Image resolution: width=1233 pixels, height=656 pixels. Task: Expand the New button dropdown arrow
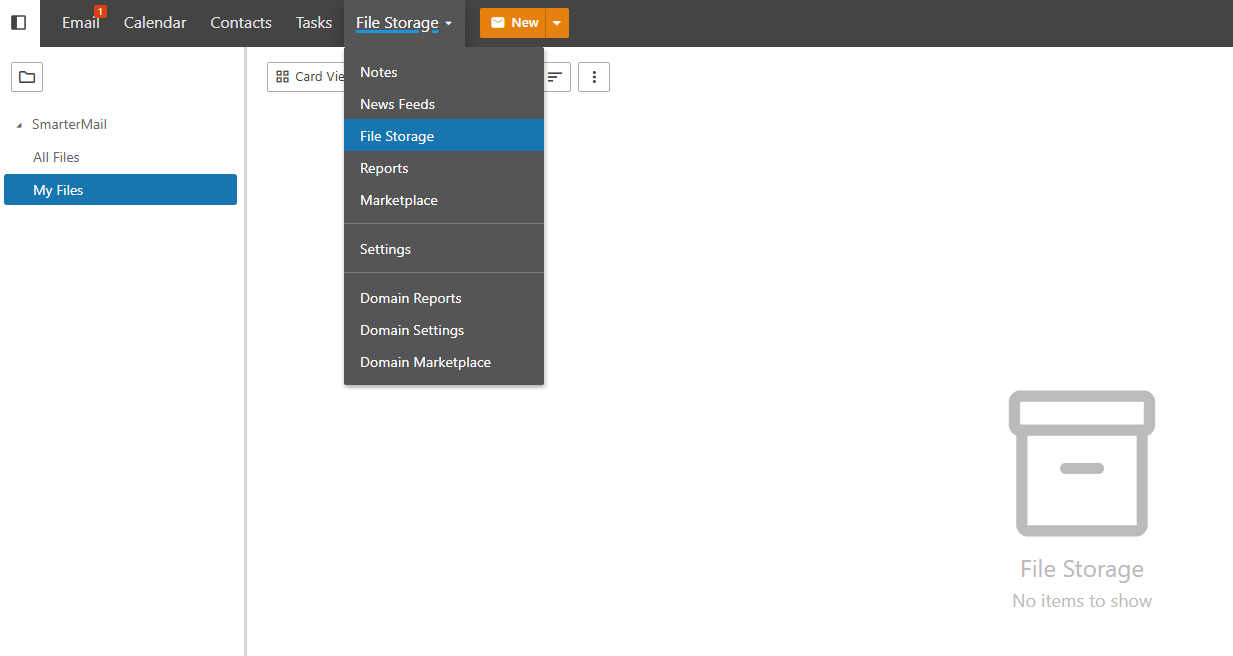(557, 23)
